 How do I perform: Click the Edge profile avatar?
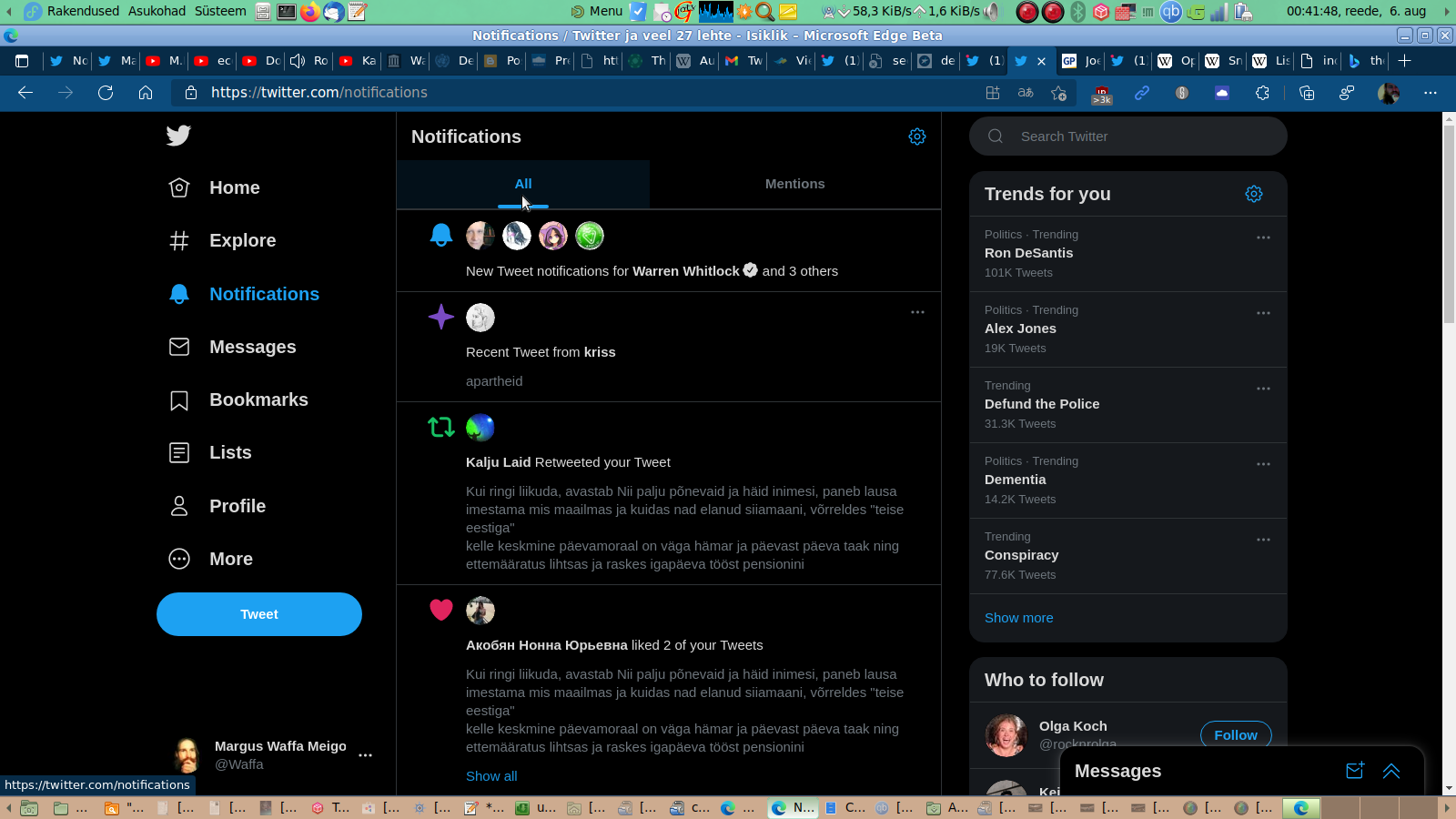click(x=1389, y=93)
